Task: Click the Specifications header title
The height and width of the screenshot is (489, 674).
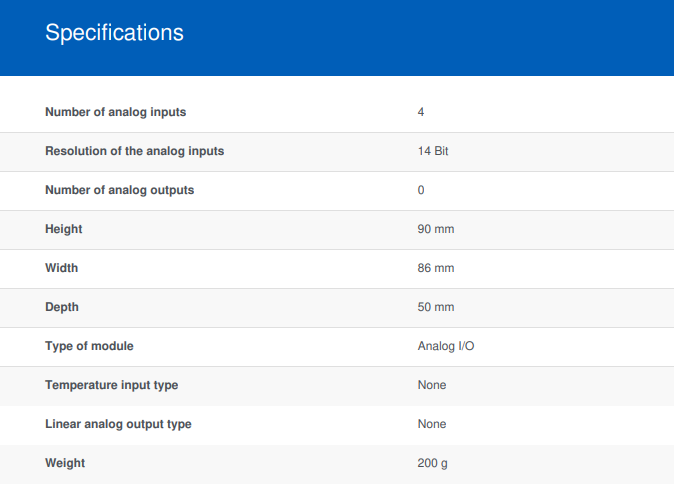Action: [x=114, y=33]
